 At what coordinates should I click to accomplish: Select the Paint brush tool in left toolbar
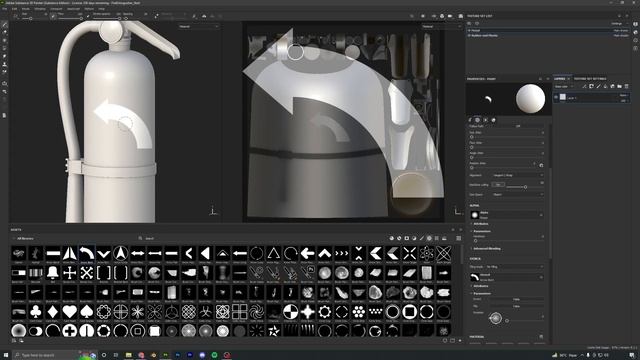(x=5, y=25)
